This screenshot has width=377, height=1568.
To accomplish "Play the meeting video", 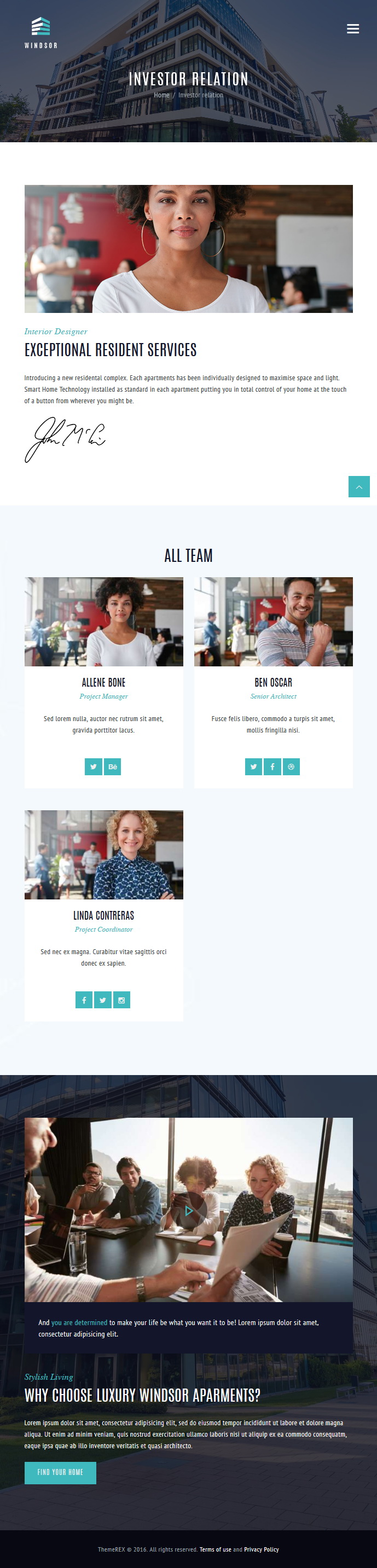I will pos(189,1211).
